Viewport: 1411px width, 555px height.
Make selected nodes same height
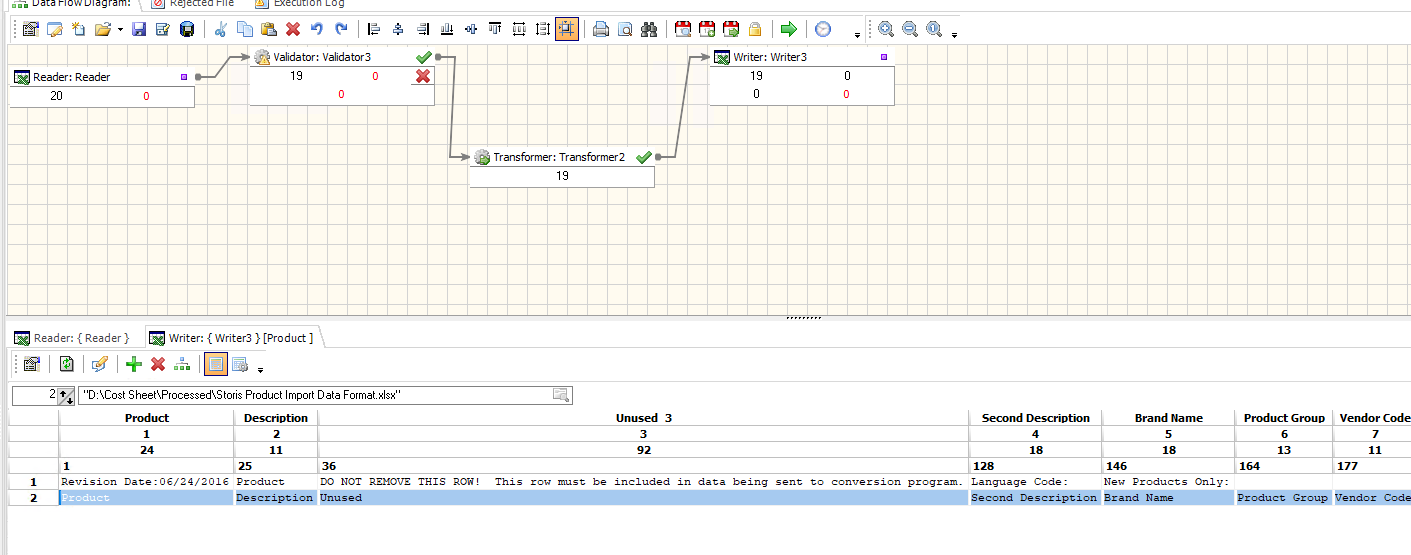click(543, 29)
